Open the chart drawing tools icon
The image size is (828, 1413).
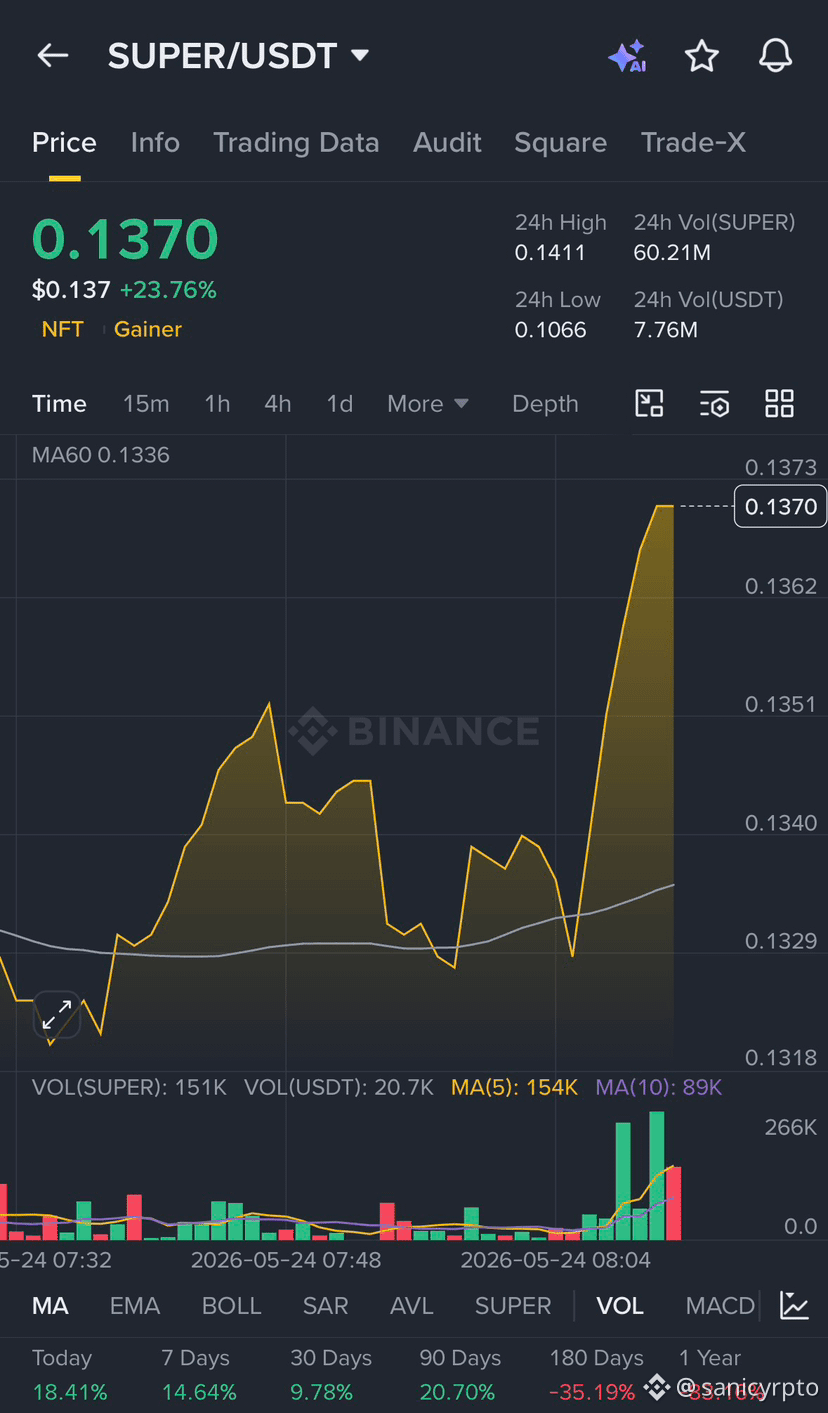[650, 404]
